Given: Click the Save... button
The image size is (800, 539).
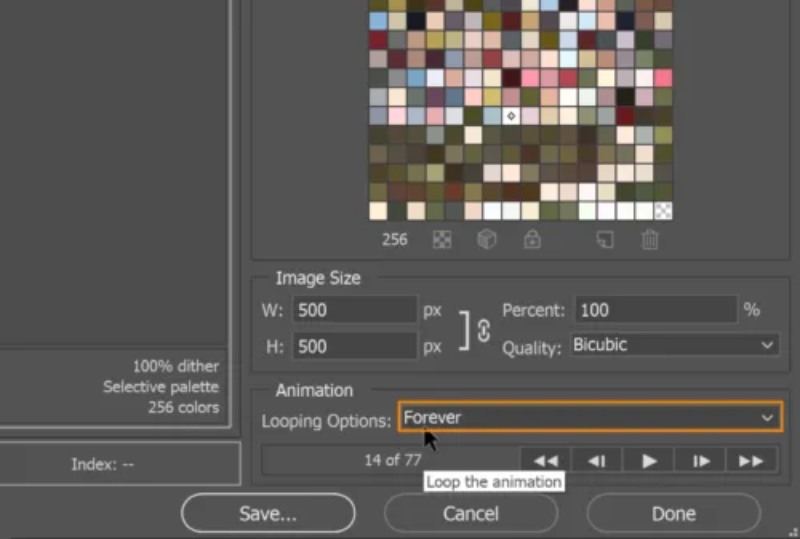Looking at the screenshot, I should (268, 513).
